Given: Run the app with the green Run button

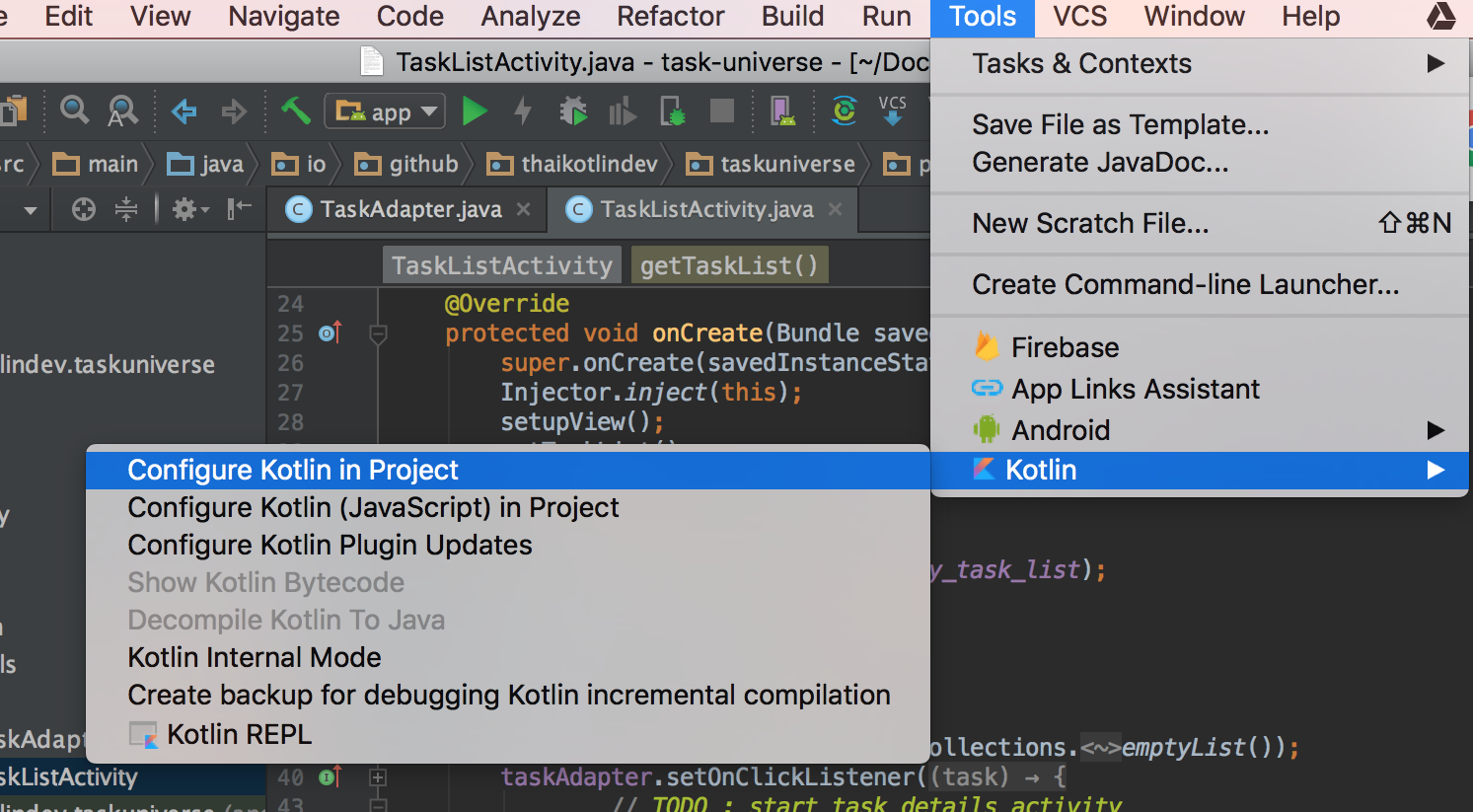Looking at the screenshot, I should pyautogui.click(x=476, y=111).
